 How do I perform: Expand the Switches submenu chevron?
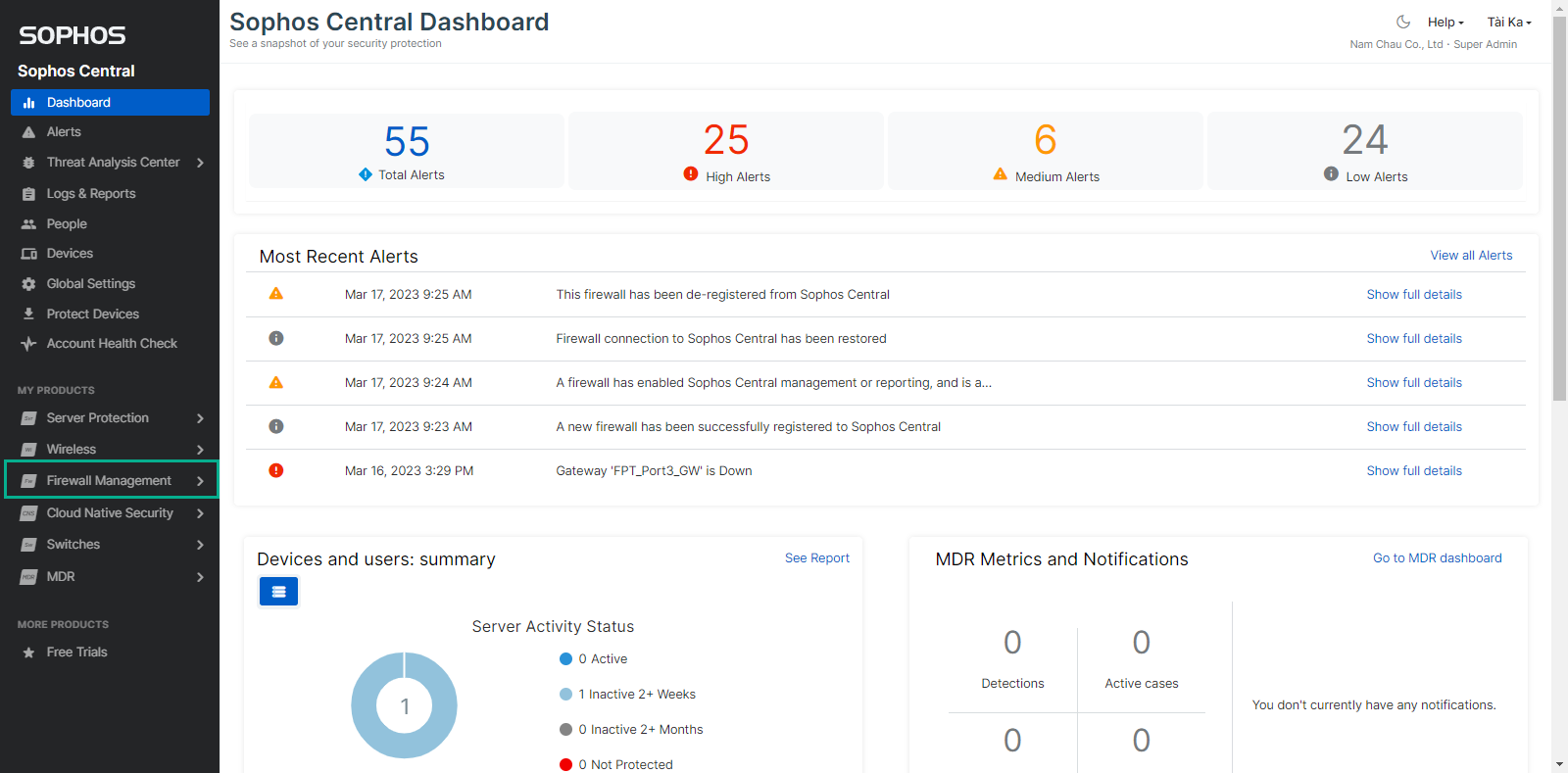coord(200,545)
